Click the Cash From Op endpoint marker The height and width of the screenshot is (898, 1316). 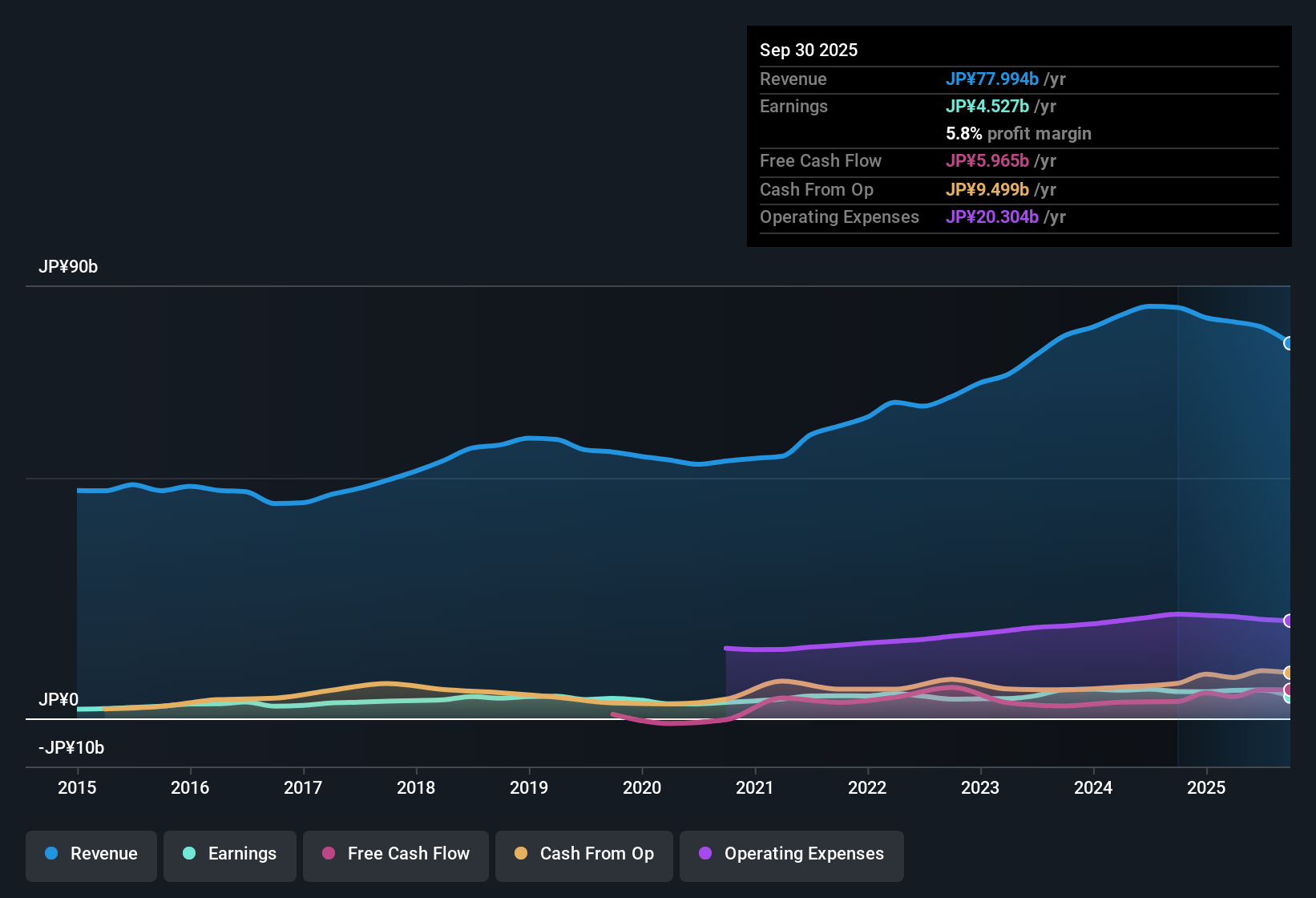[1287, 673]
